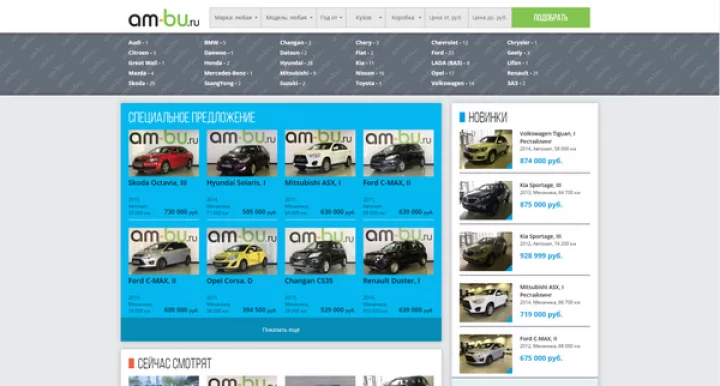Open the Hyundai Solaris, I car photo
Screen dimensions: 720x386
[x=242, y=153]
